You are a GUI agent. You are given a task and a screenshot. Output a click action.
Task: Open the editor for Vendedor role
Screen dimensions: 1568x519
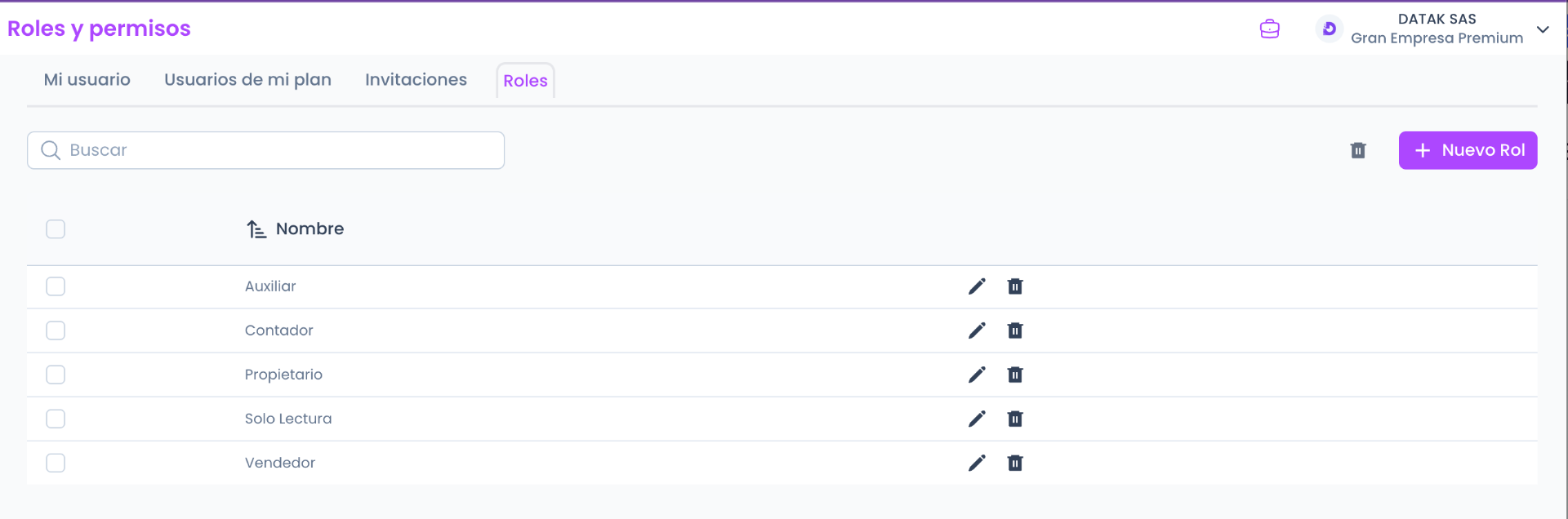[x=977, y=463]
